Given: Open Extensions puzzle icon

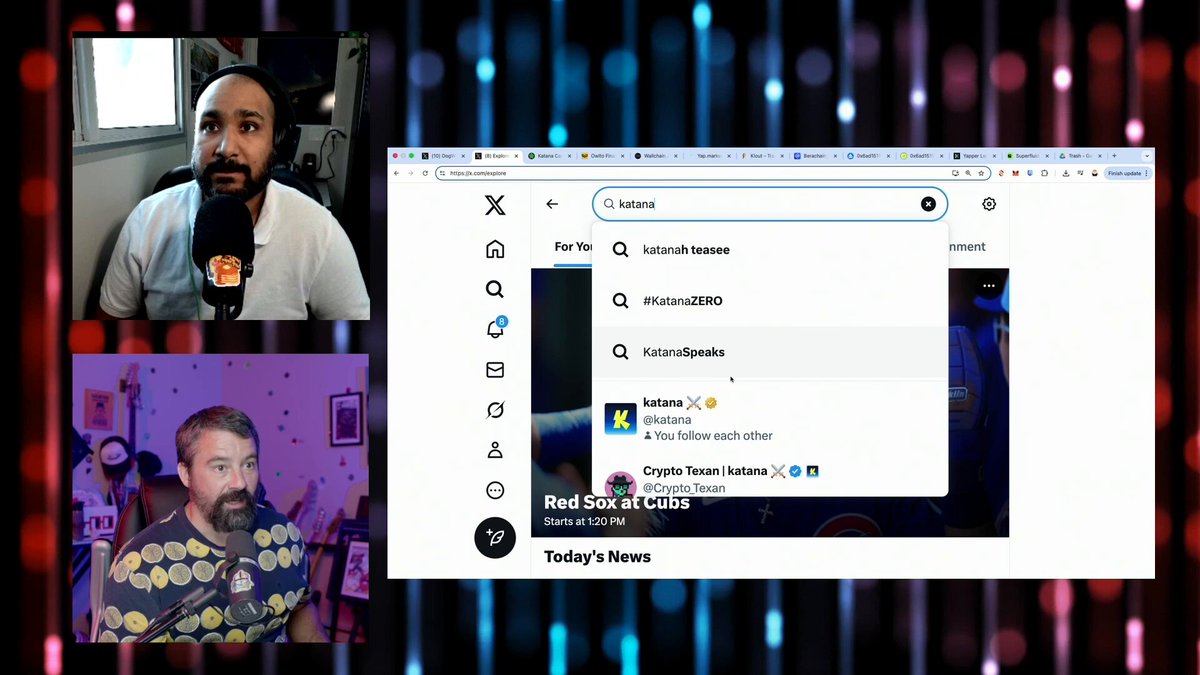Looking at the screenshot, I should (x=1044, y=173).
